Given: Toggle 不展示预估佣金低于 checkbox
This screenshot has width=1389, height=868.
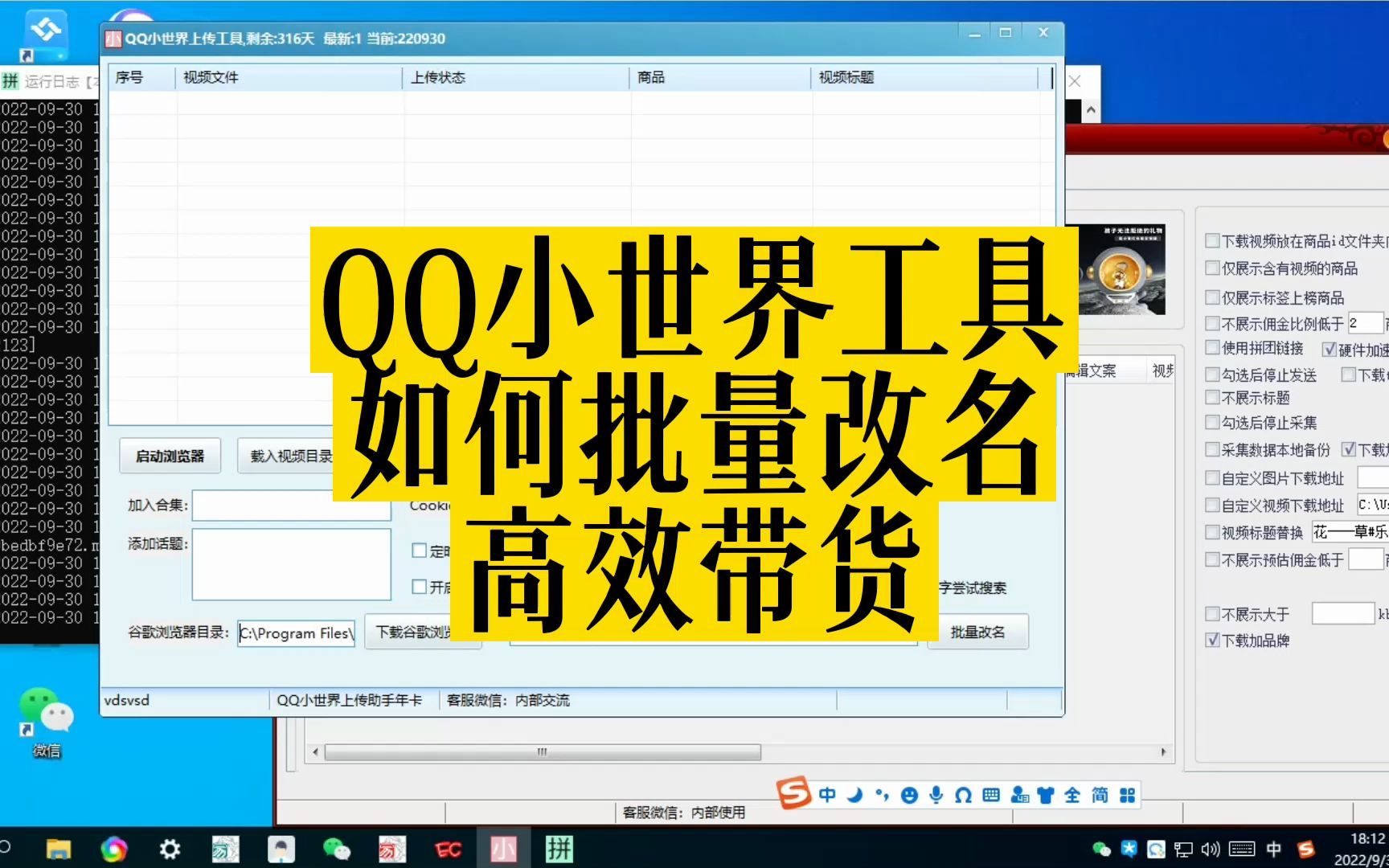Looking at the screenshot, I should 1212,559.
